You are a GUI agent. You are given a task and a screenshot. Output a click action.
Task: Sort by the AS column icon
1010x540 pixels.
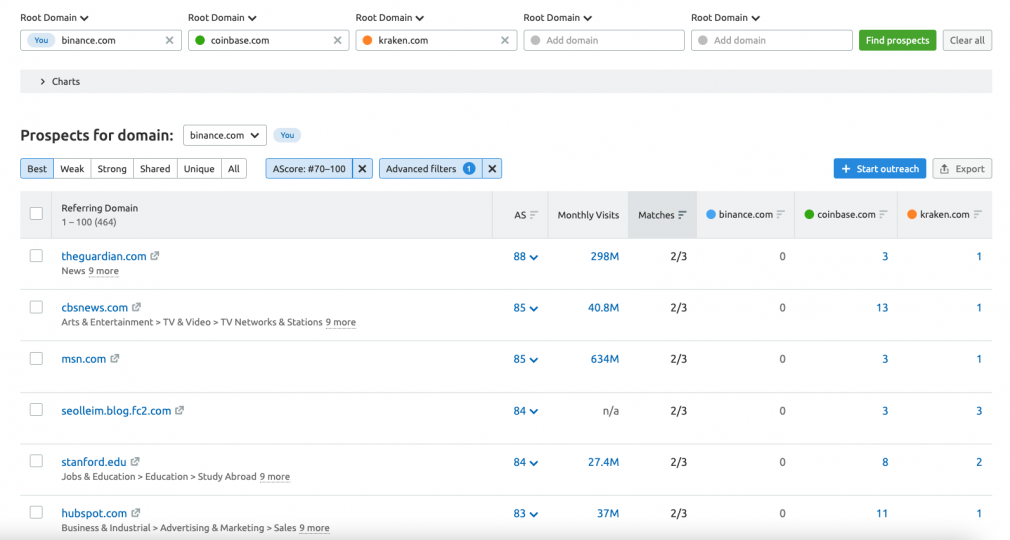click(534, 215)
